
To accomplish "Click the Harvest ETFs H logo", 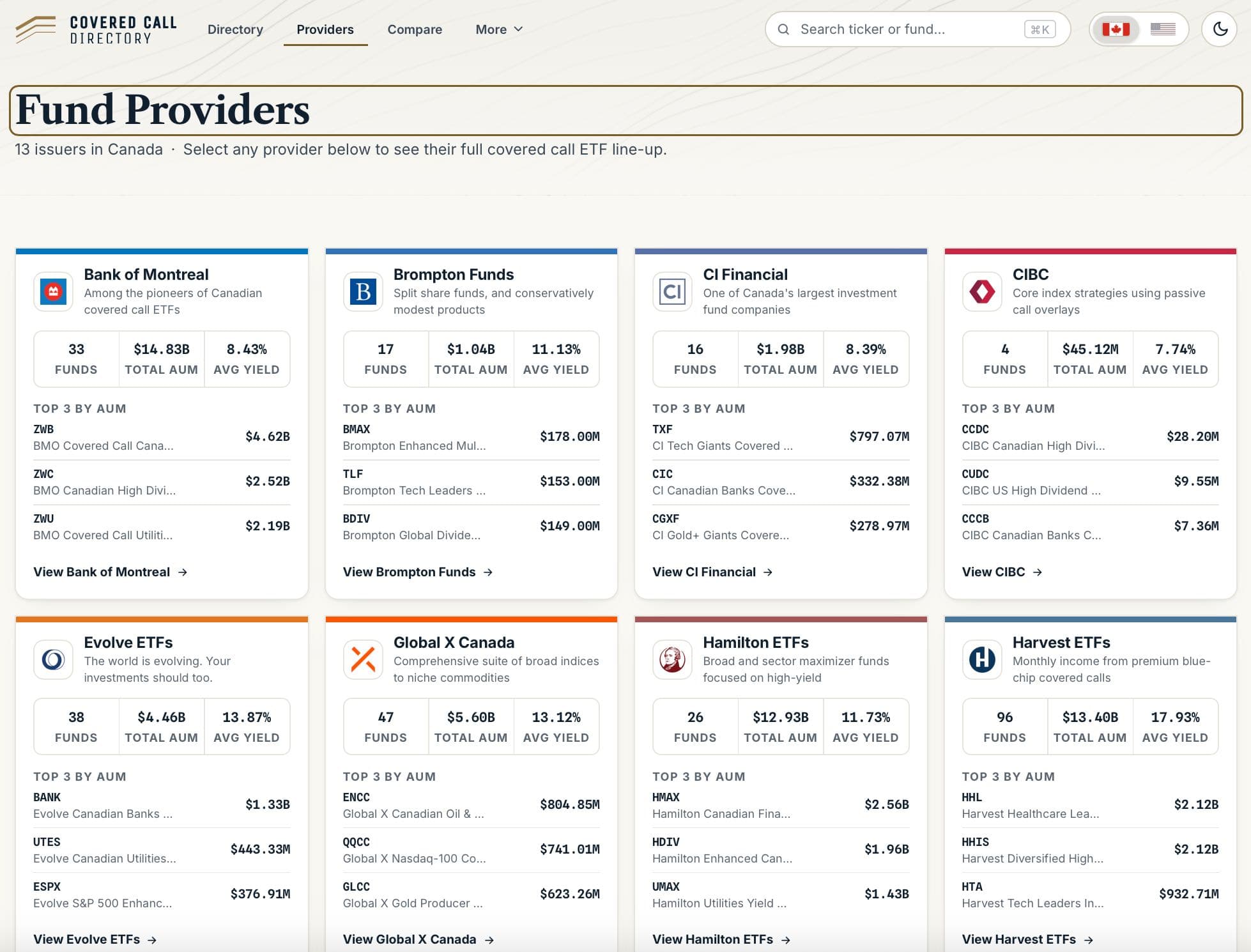I will click(982, 659).
